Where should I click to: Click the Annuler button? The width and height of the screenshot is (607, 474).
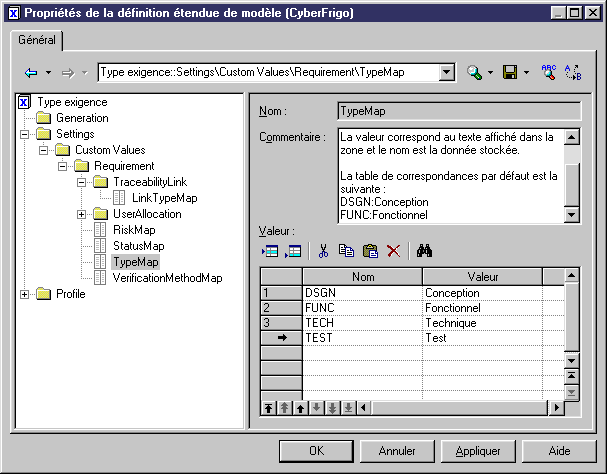[398, 451]
